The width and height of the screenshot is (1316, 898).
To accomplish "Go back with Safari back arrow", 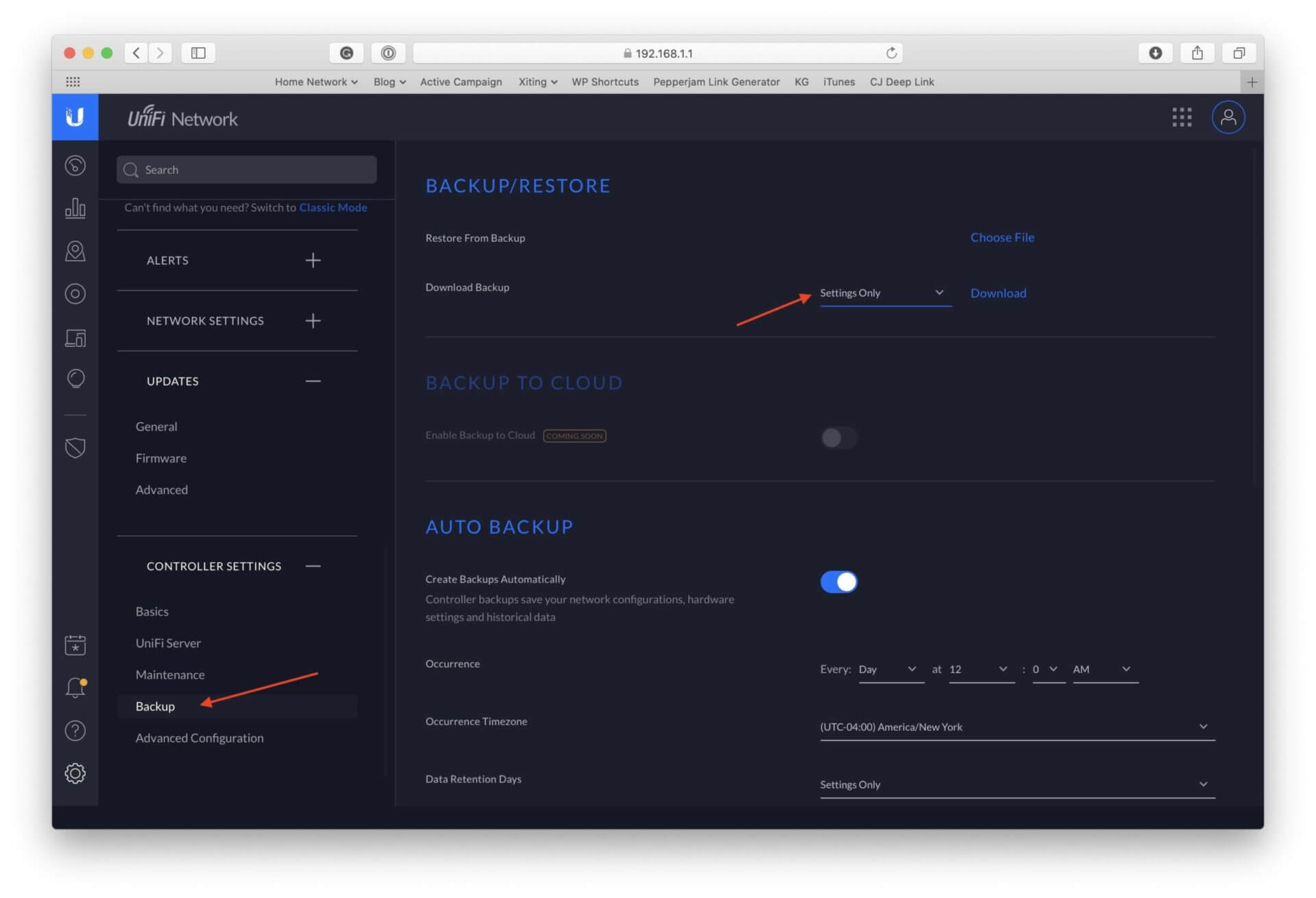I will point(136,53).
